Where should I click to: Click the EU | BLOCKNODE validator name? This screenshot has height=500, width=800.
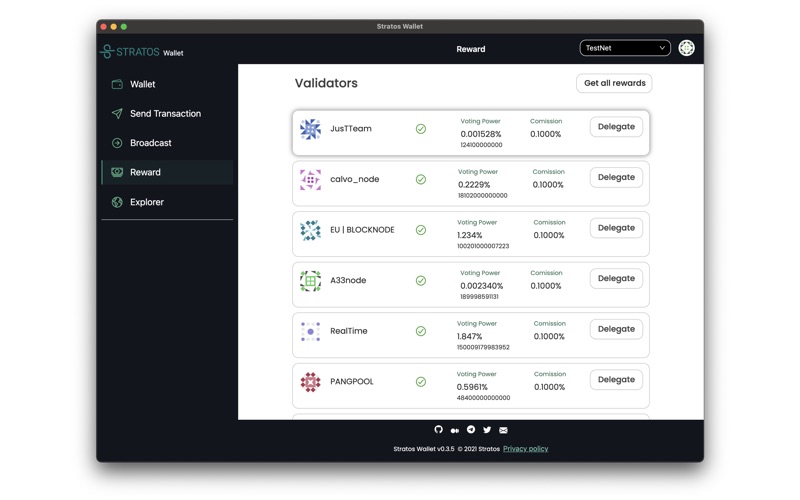(x=362, y=230)
